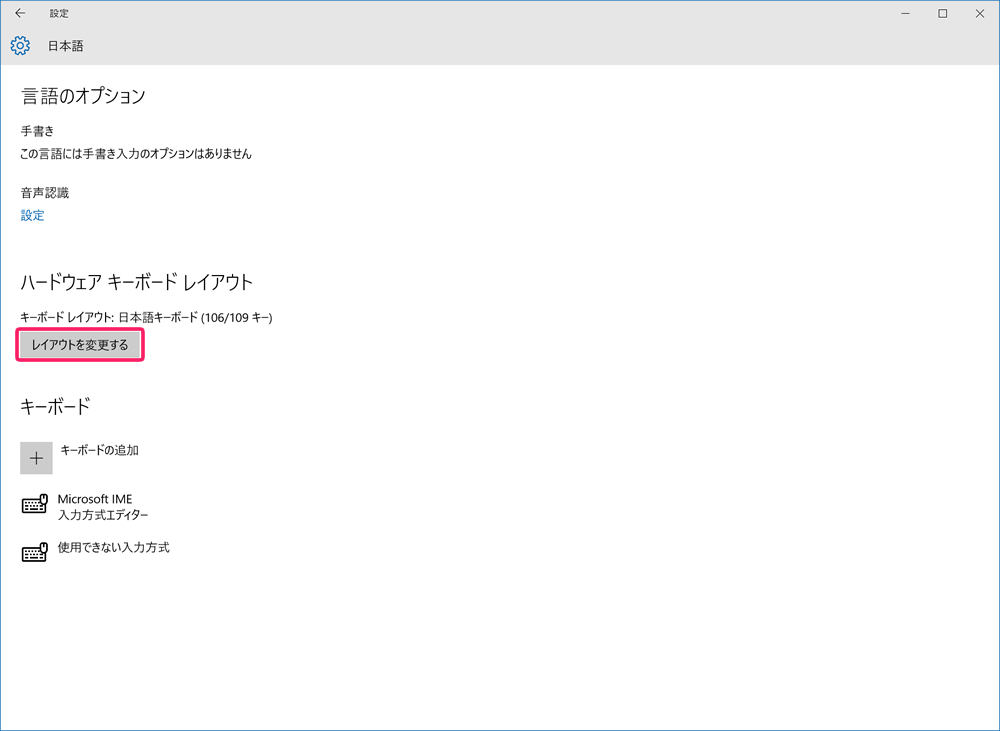Click the キーボード レイアウト: 日本語キーボード text
Viewport: 1000px width, 731px height.
point(147,318)
